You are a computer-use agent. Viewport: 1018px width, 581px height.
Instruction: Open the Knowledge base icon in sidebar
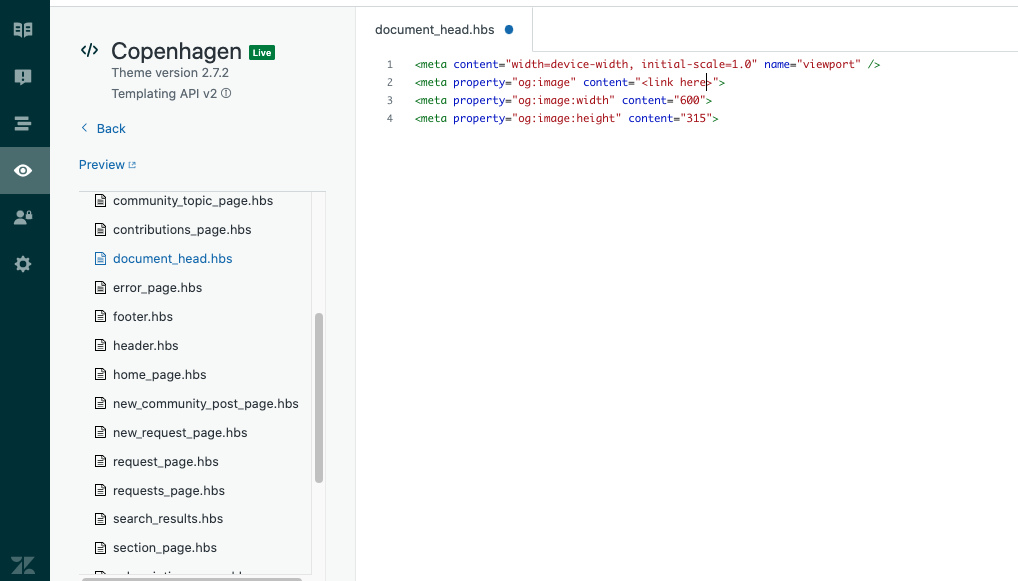[x=23, y=30]
